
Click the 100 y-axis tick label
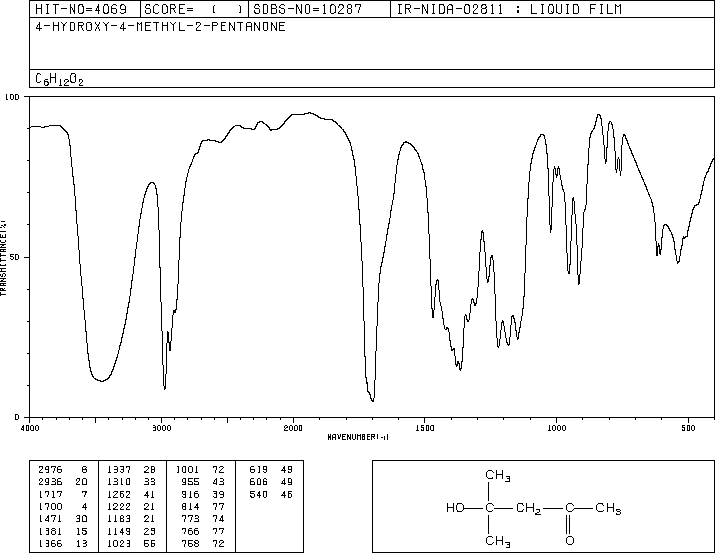(x=12, y=97)
